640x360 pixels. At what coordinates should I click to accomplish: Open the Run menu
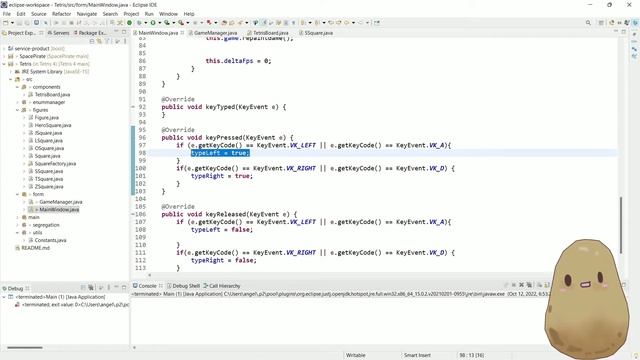tap(149, 14)
